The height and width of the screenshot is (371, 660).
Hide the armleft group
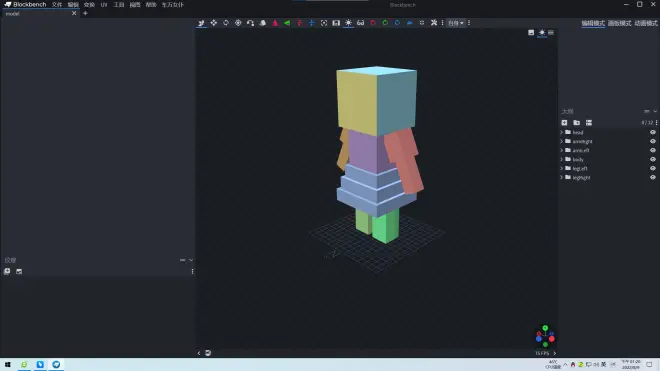(x=653, y=150)
